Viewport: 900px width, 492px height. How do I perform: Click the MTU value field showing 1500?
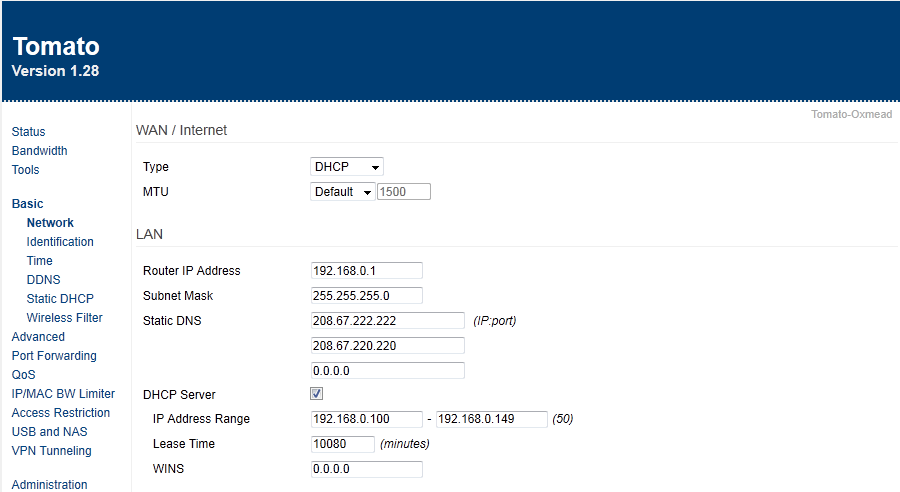tap(404, 192)
